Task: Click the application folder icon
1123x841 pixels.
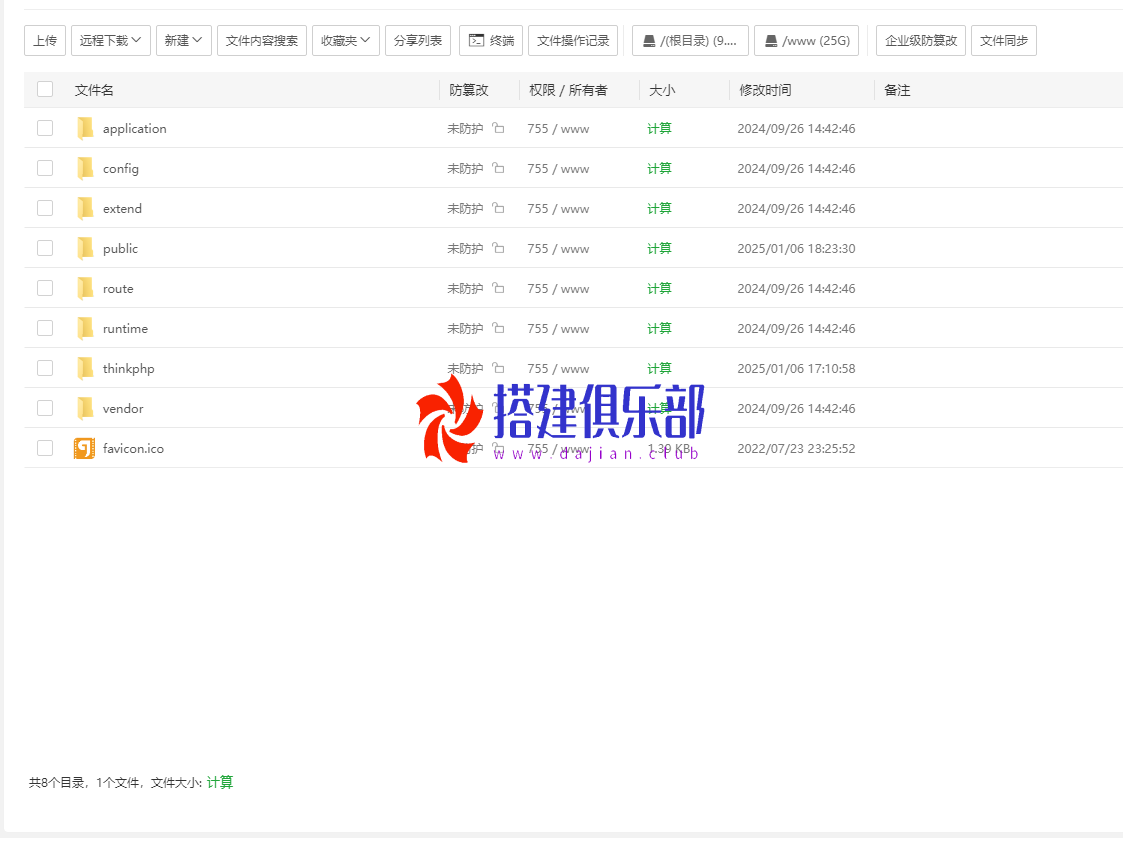Action: coord(85,128)
